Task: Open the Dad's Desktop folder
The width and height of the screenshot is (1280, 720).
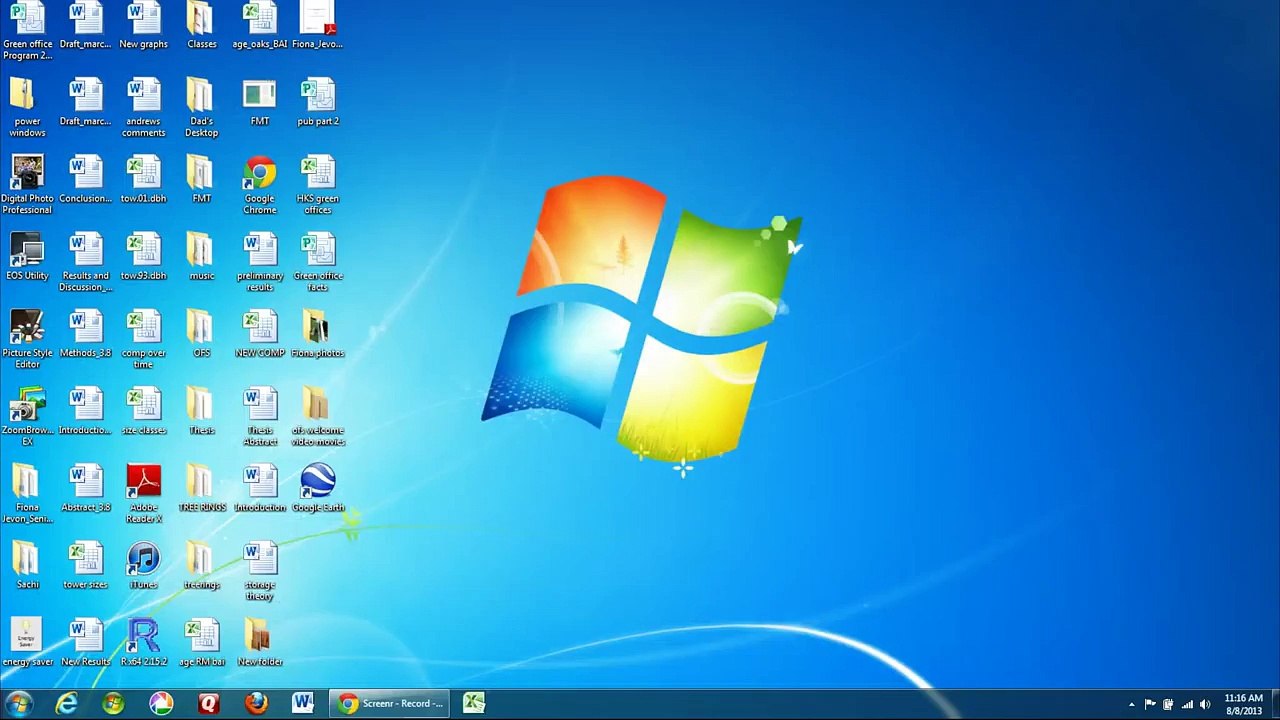Action: tap(201, 108)
